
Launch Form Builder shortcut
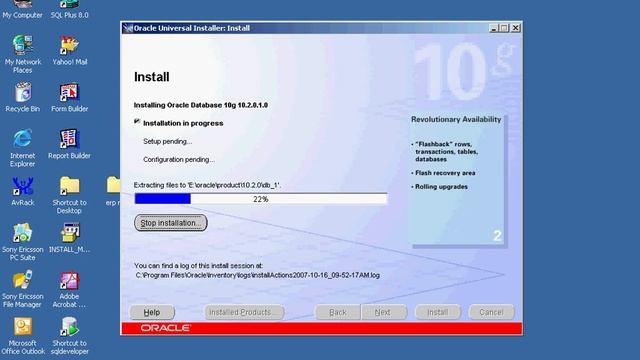pos(69,98)
